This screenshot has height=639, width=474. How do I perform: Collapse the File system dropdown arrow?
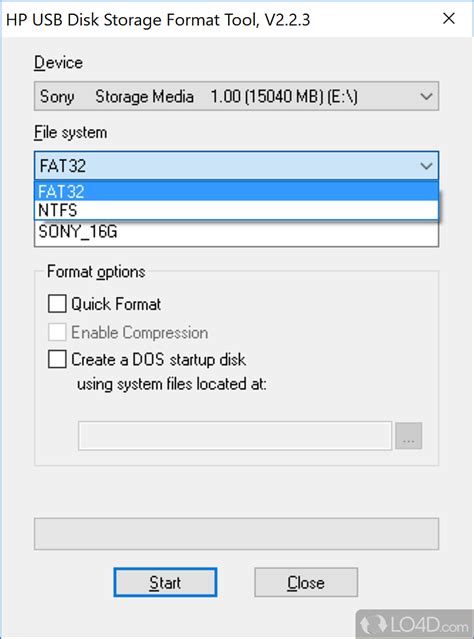pos(426,166)
